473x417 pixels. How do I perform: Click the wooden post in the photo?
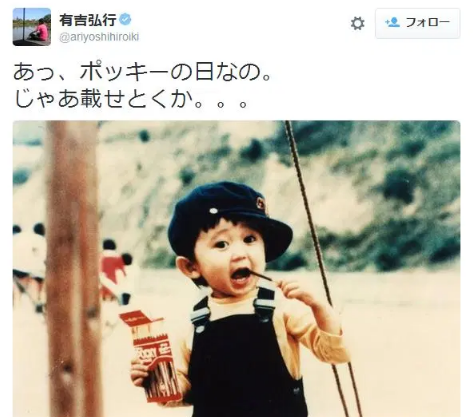pyautogui.click(x=73, y=269)
